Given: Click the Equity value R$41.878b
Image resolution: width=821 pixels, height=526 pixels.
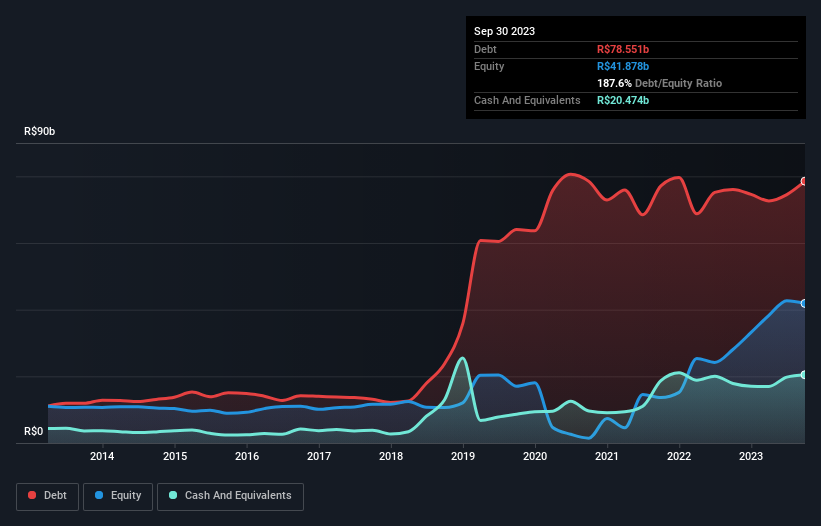Looking at the screenshot, I should tap(623, 66).
